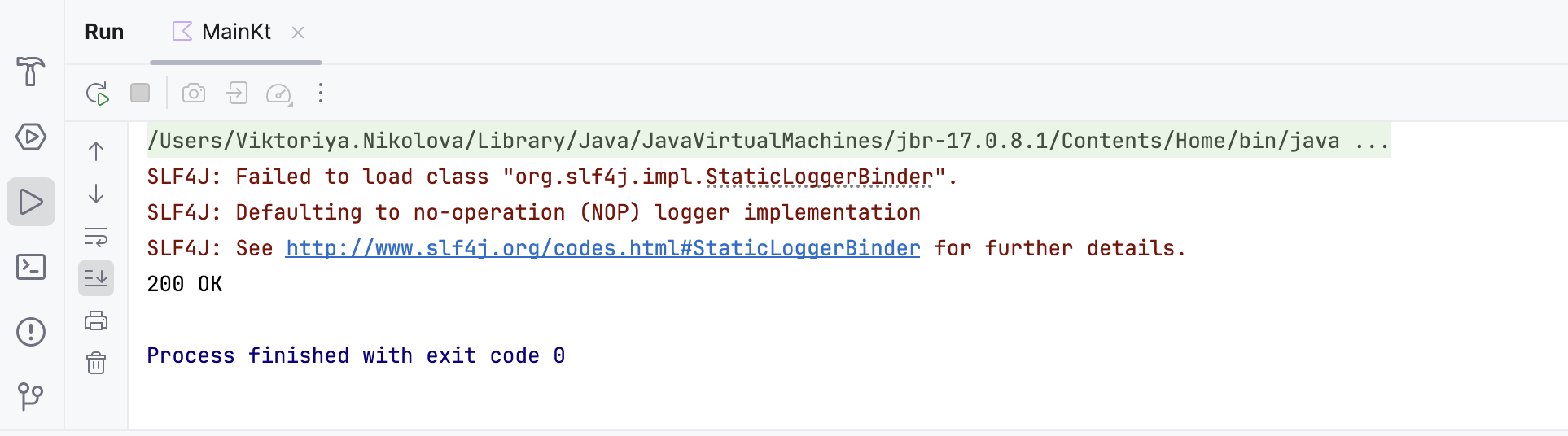Print the console output
Viewport: 1568px width, 436px height.
pyautogui.click(x=96, y=320)
